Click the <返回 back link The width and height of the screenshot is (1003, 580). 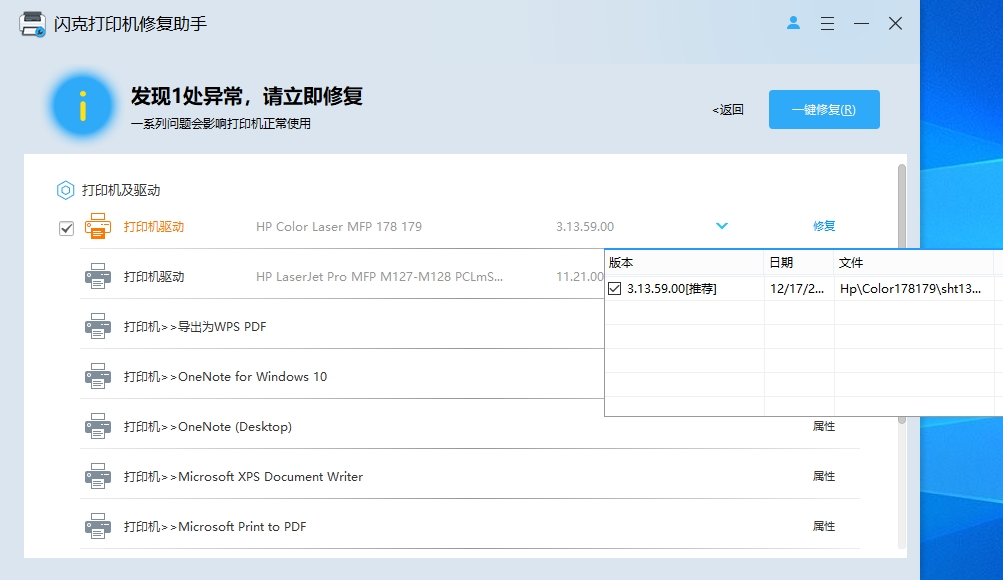point(728,110)
